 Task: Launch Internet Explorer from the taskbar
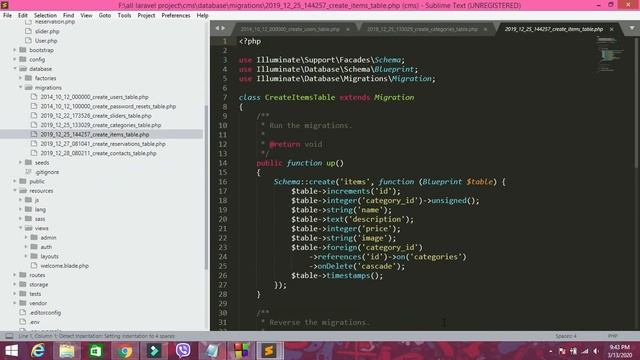tap(38, 351)
